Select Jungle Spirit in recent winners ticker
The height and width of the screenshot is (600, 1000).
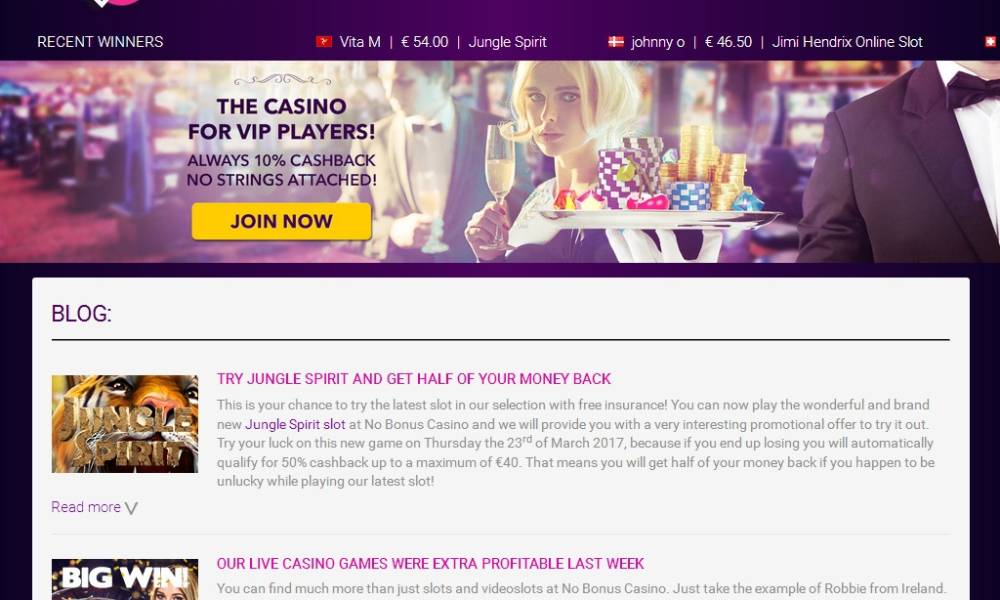tap(508, 42)
